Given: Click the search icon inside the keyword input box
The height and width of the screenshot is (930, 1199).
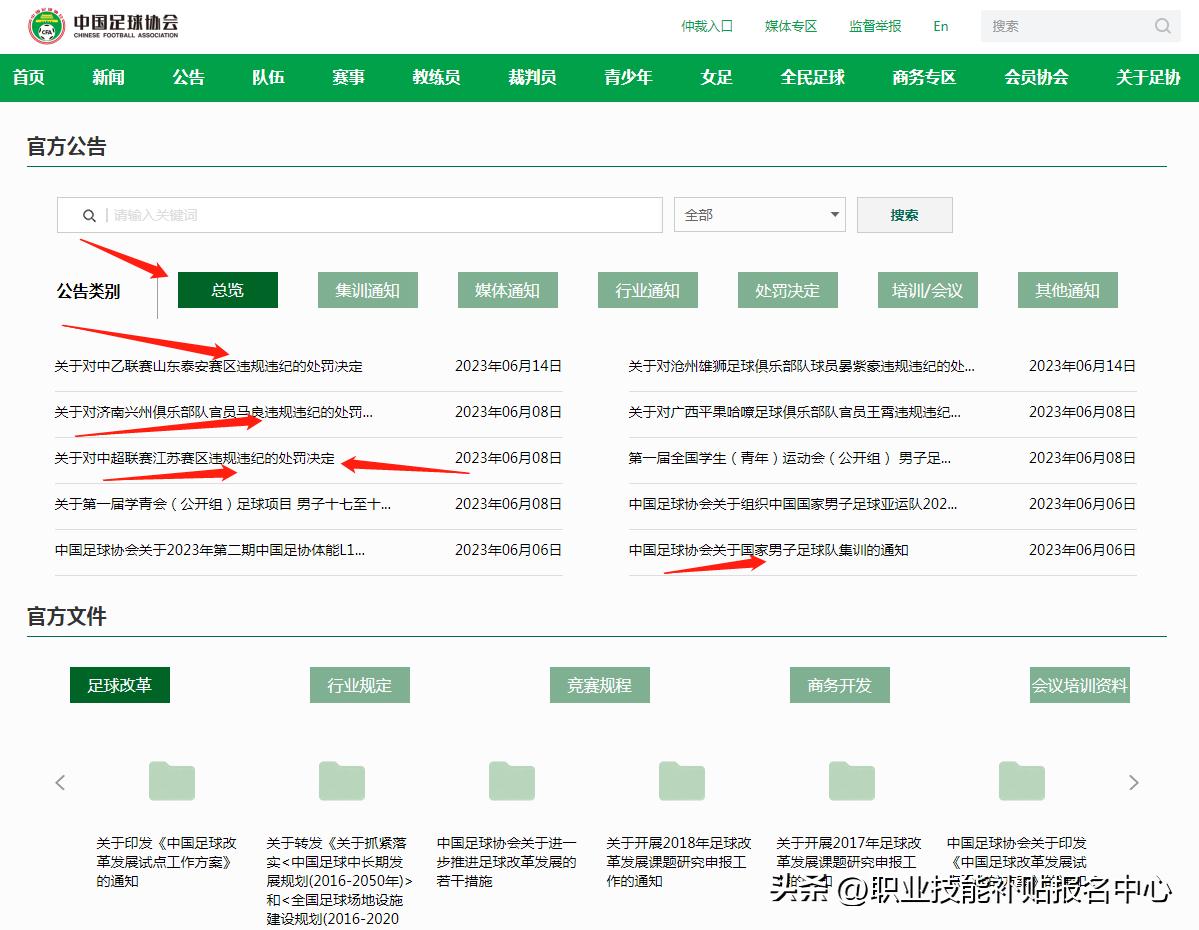Looking at the screenshot, I should (x=89, y=214).
